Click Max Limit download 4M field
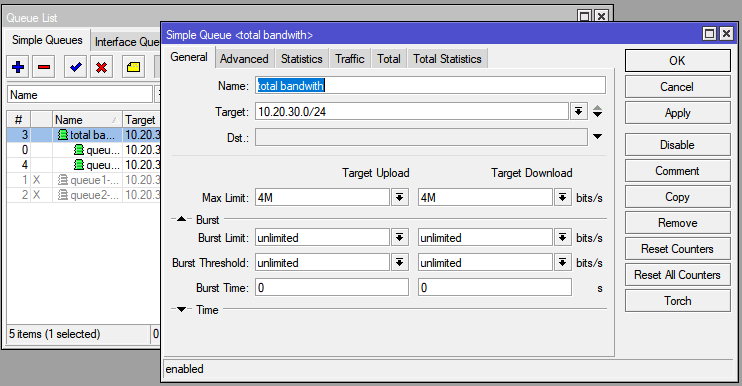Image resolution: width=742 pixels, height=386 pixels. click(x=485, y=197)
